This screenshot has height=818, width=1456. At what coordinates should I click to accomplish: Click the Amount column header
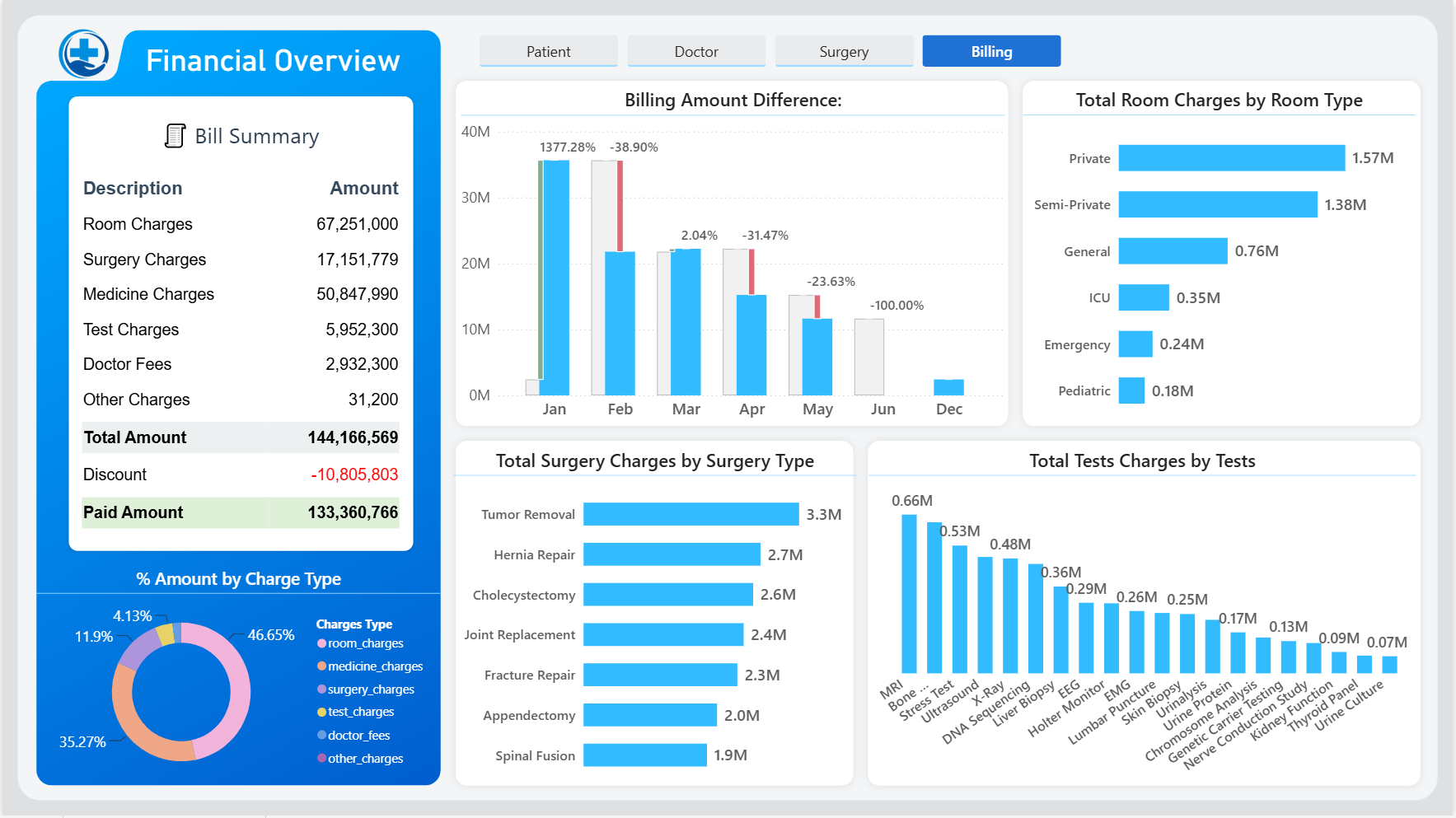(x=364, y=188)
